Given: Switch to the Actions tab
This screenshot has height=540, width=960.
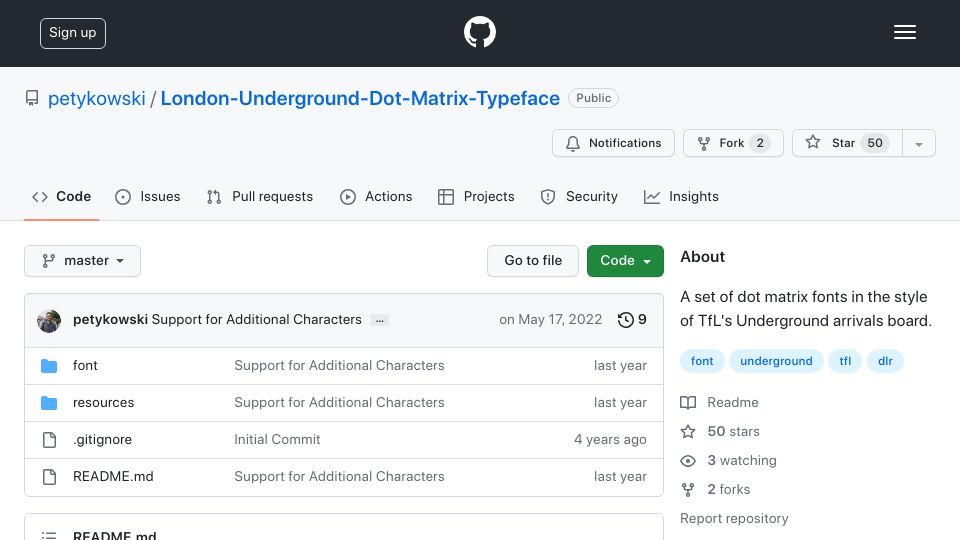Looking at the screenshot, I should point(376,197).
